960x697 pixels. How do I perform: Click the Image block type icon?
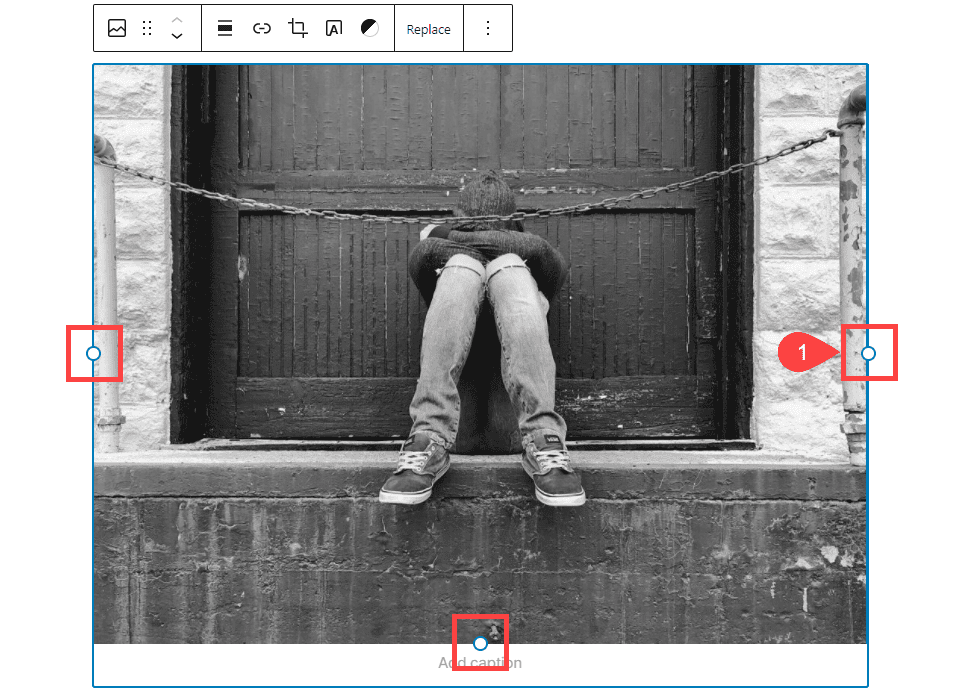pyautogui.click(x=117, y=28)
